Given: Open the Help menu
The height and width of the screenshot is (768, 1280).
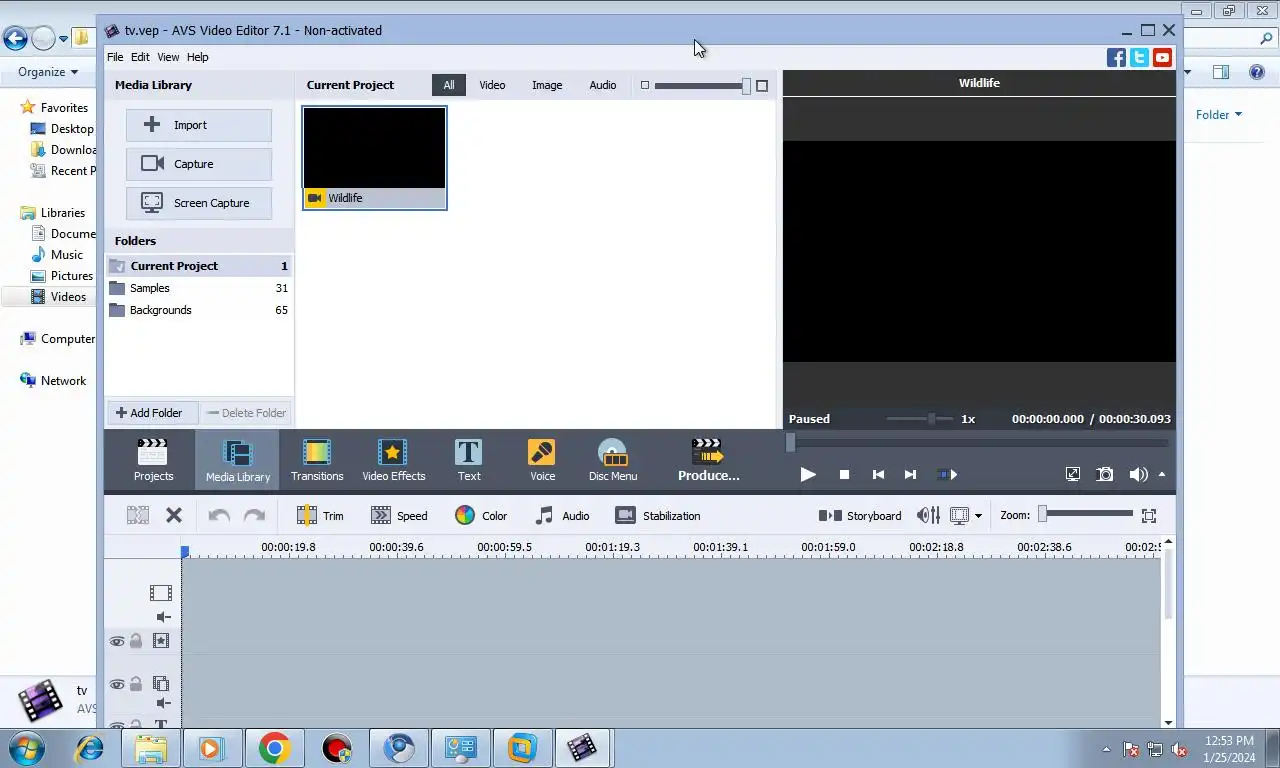Looking at the screenshot, I should 198,57.
